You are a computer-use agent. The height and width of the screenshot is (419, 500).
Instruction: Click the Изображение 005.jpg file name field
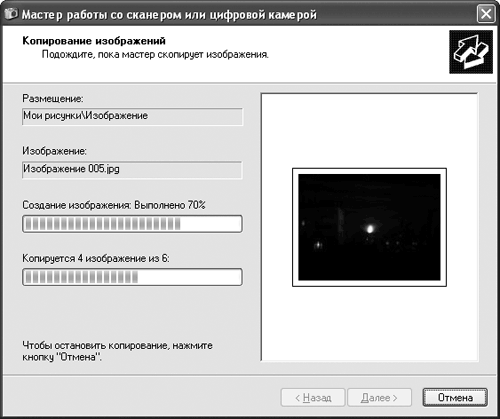[x=132, y=170]
